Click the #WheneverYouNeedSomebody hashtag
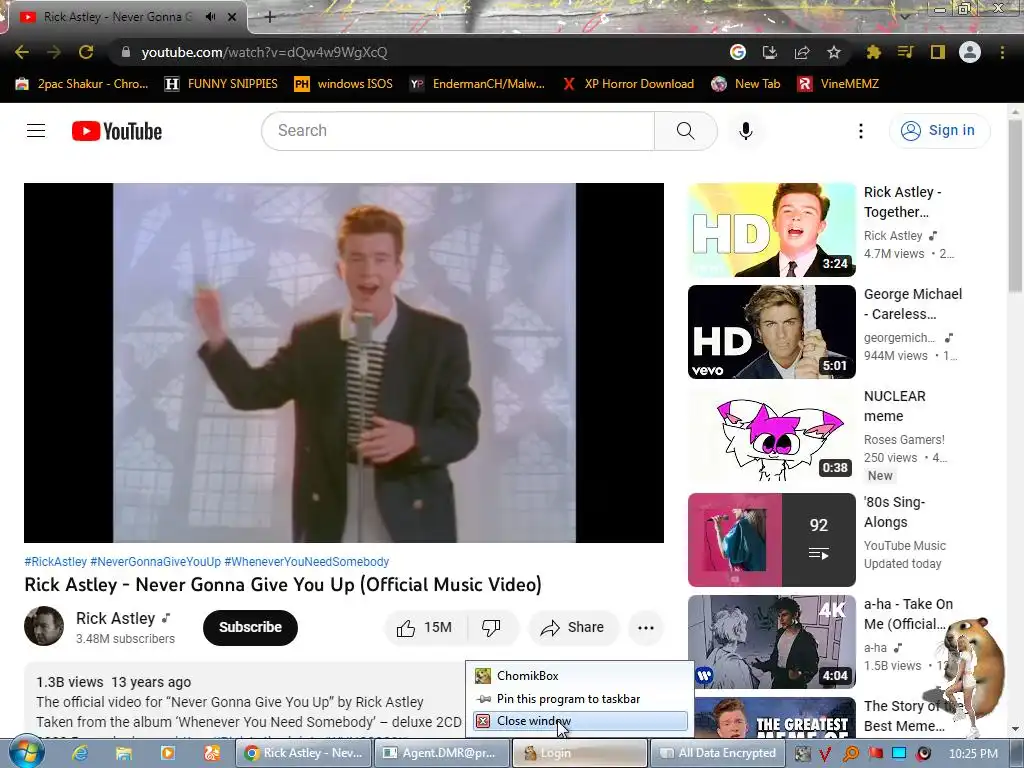This screenshot has height=768, width=1024. [x=306, y=562]
